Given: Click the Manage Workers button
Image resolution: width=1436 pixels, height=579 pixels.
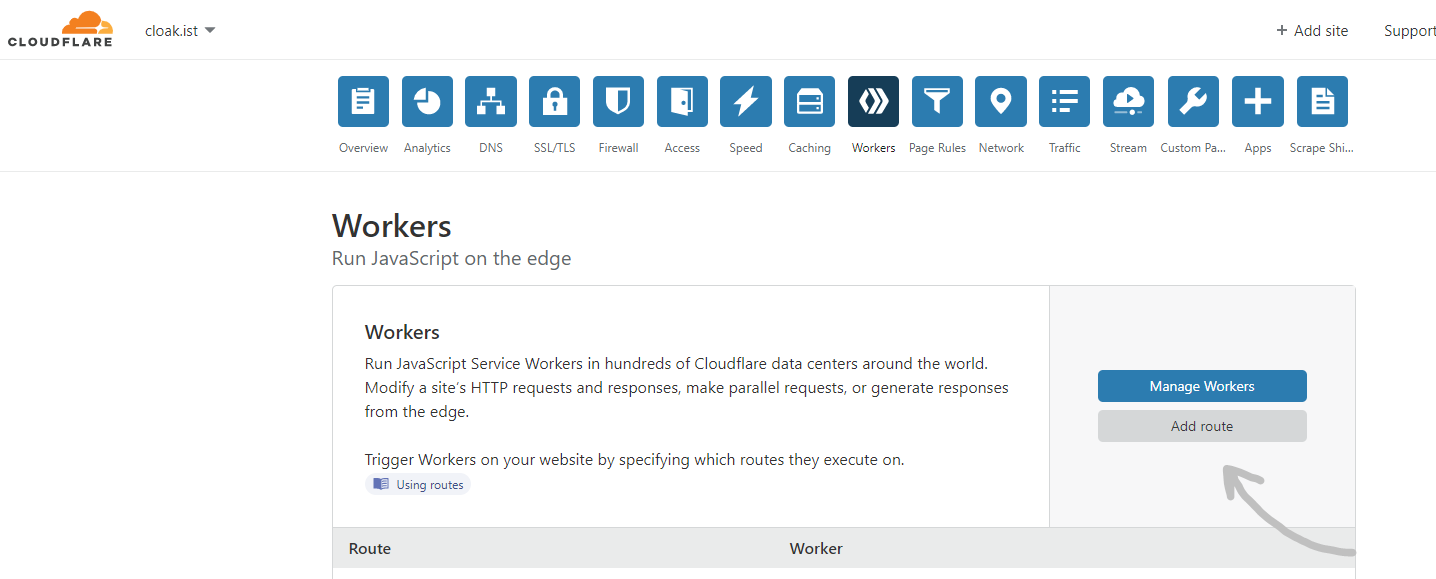Looking at the screenshot, I should (1202, 386).
